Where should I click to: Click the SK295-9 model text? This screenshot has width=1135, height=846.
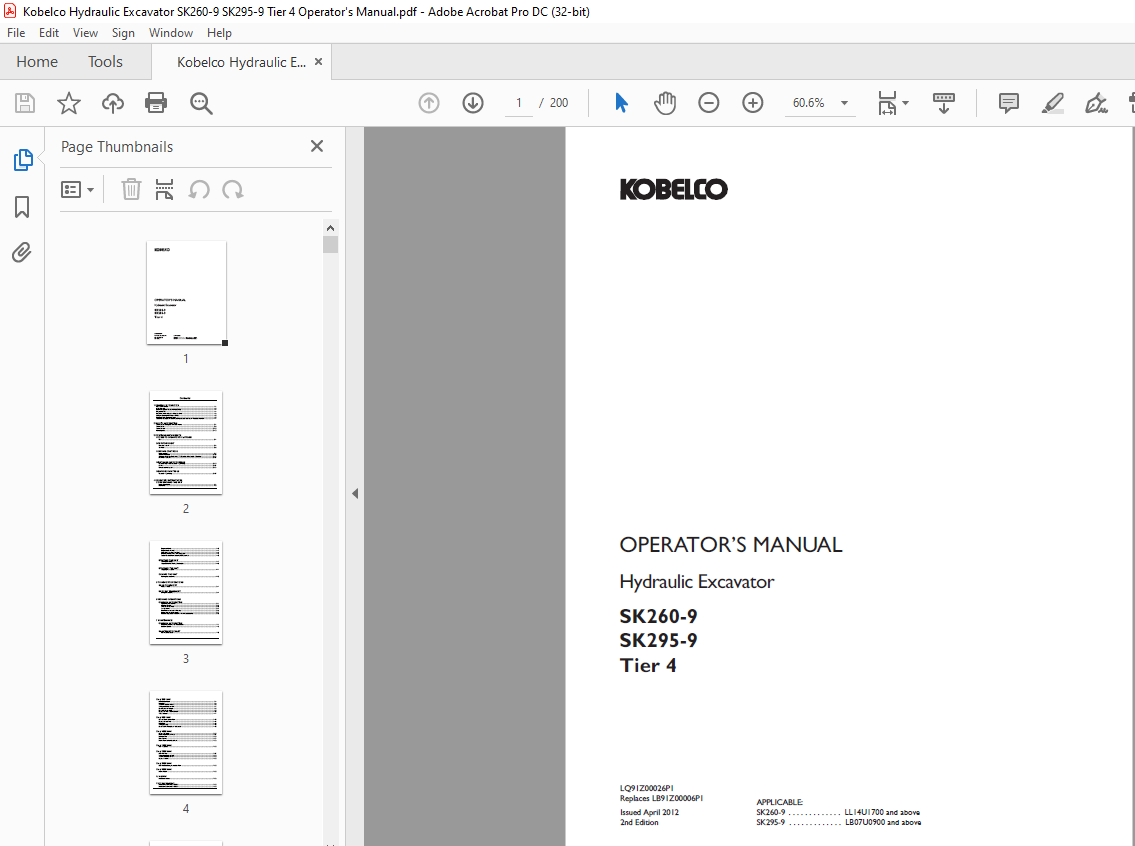[658, 640]
